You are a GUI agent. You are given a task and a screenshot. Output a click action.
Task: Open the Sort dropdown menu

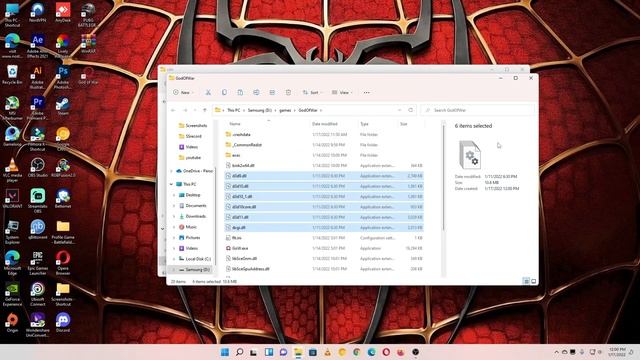312,93
